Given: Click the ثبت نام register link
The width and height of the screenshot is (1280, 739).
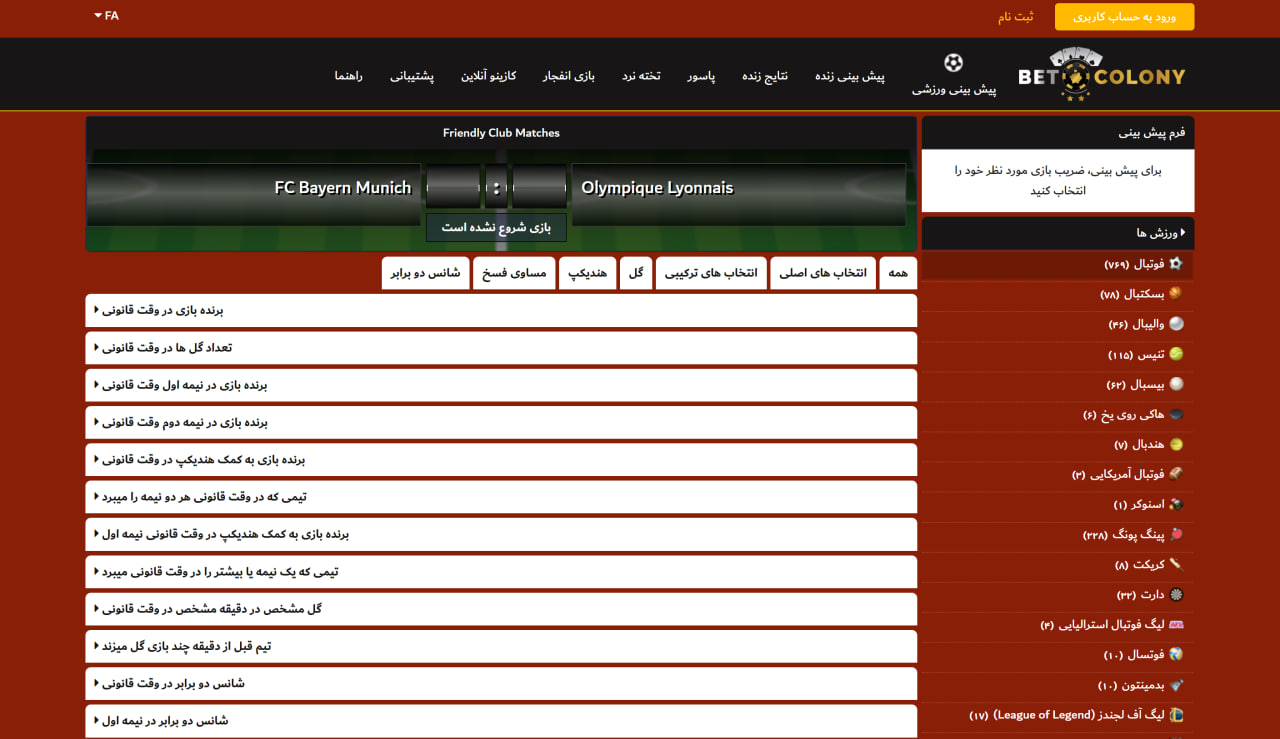Looking at the screenshot, I should [x=1015, y=17].
